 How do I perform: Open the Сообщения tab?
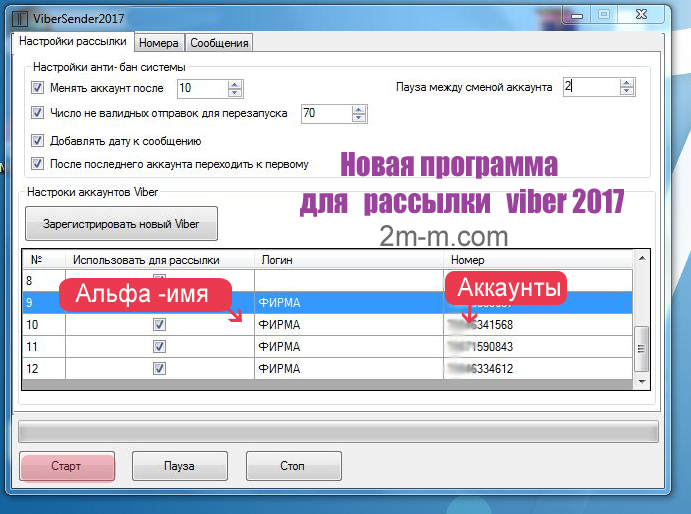(x=219, y=43)
